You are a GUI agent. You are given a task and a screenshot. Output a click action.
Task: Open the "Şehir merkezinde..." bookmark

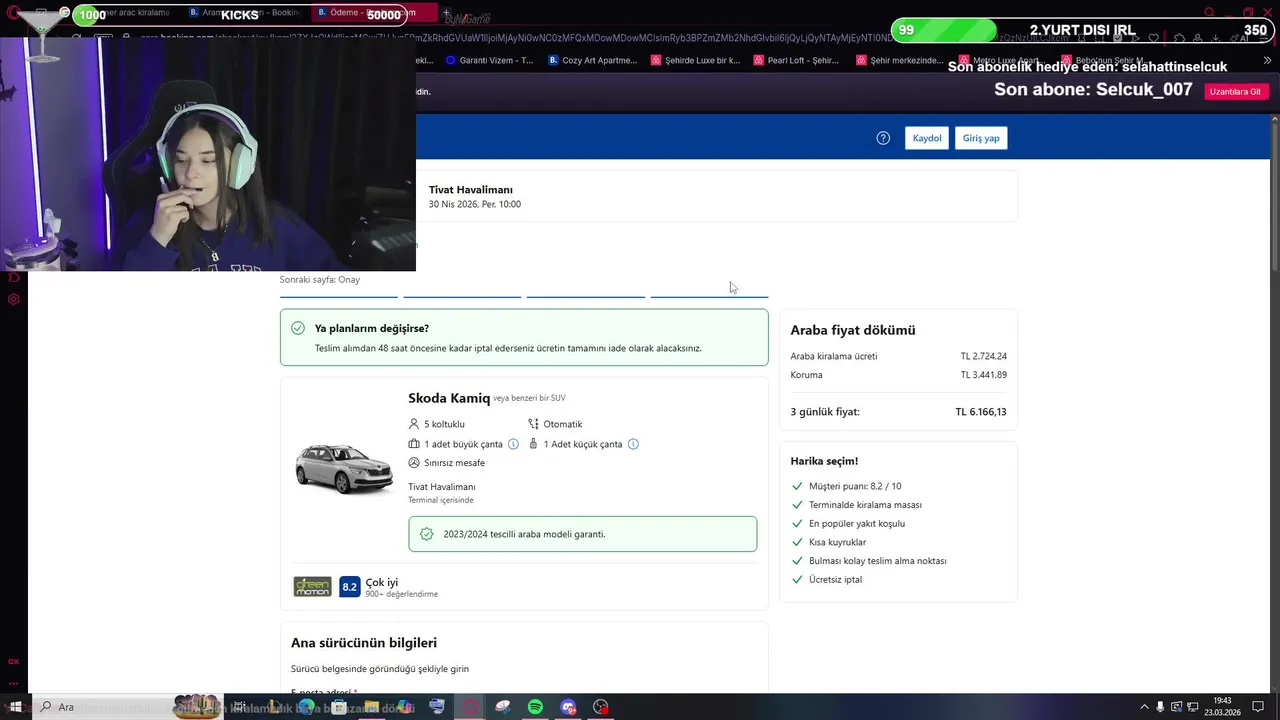pyautogui.click(x=900, y=60)
